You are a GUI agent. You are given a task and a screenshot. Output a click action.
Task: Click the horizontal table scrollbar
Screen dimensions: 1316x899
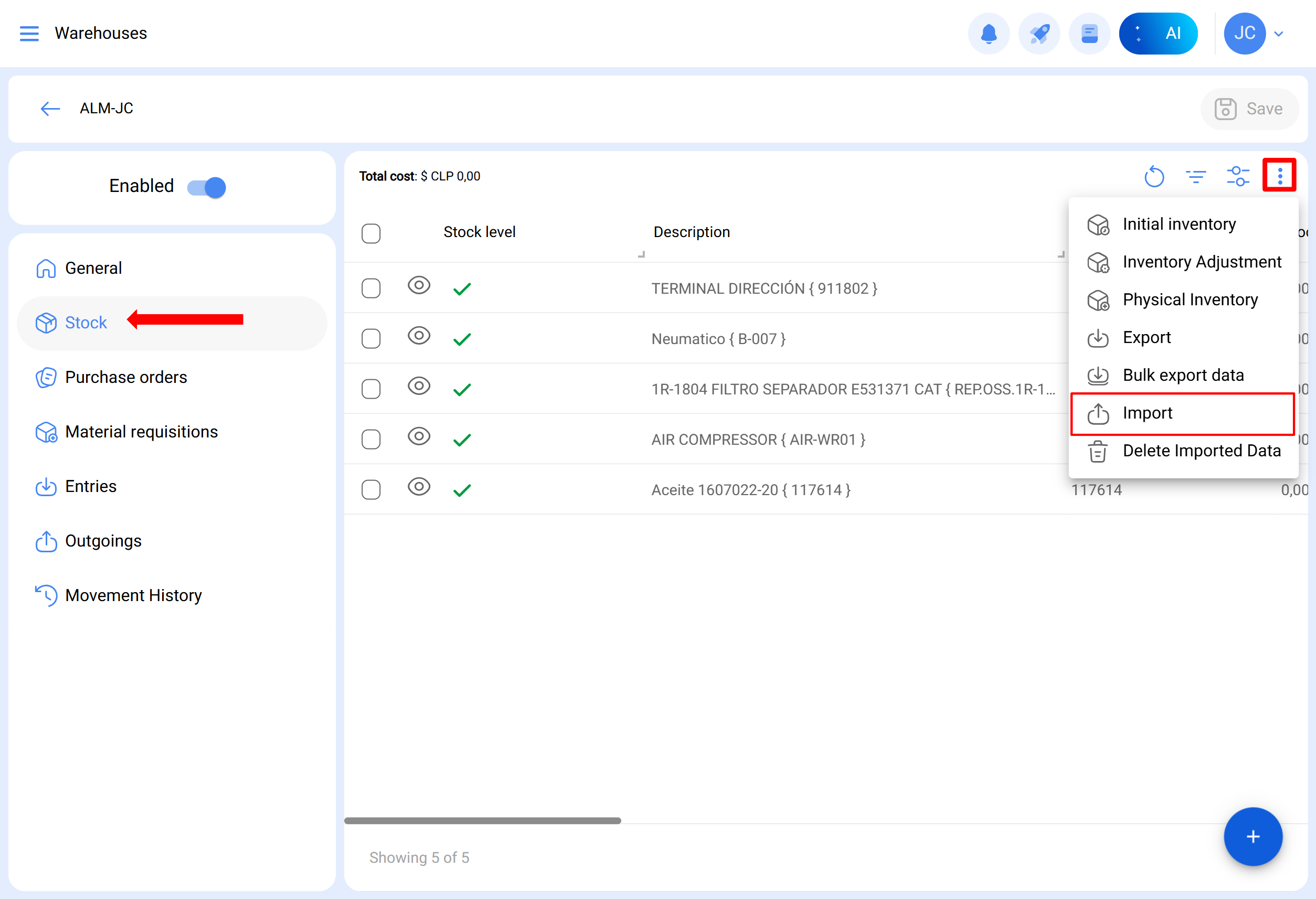point(482,820)
